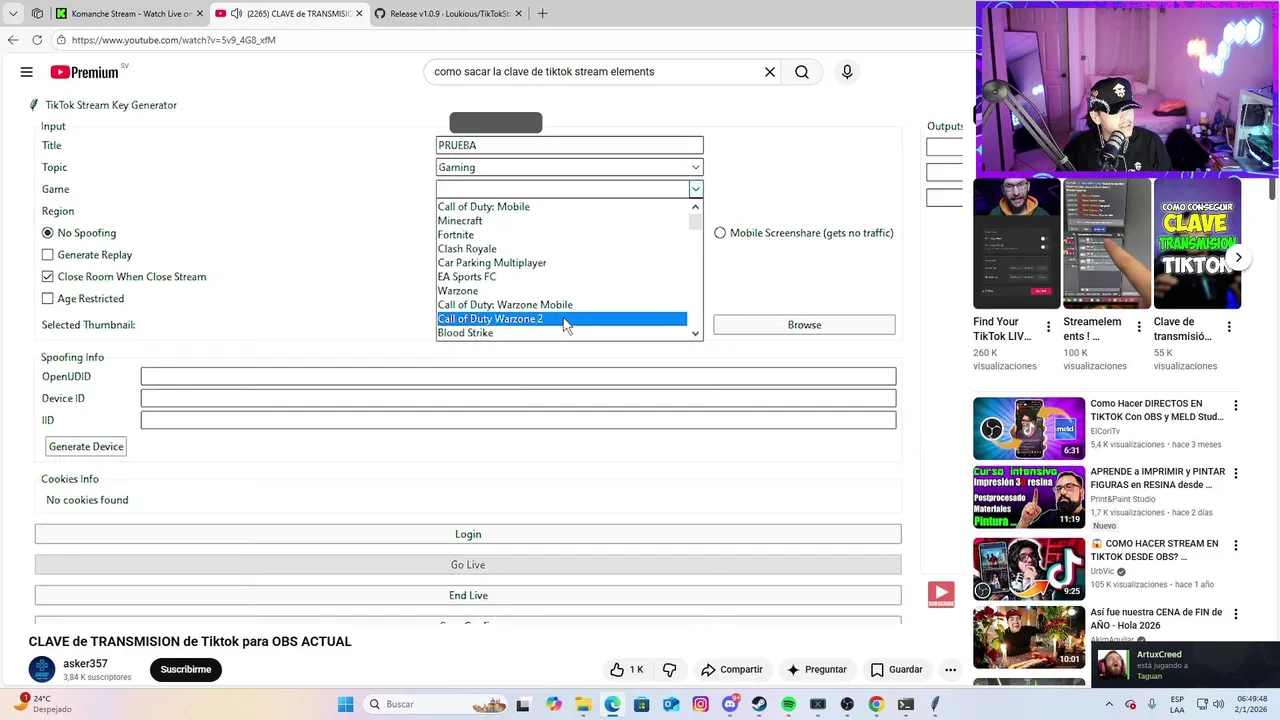
Task: Go back with browser back arrow
Action: 13,40
